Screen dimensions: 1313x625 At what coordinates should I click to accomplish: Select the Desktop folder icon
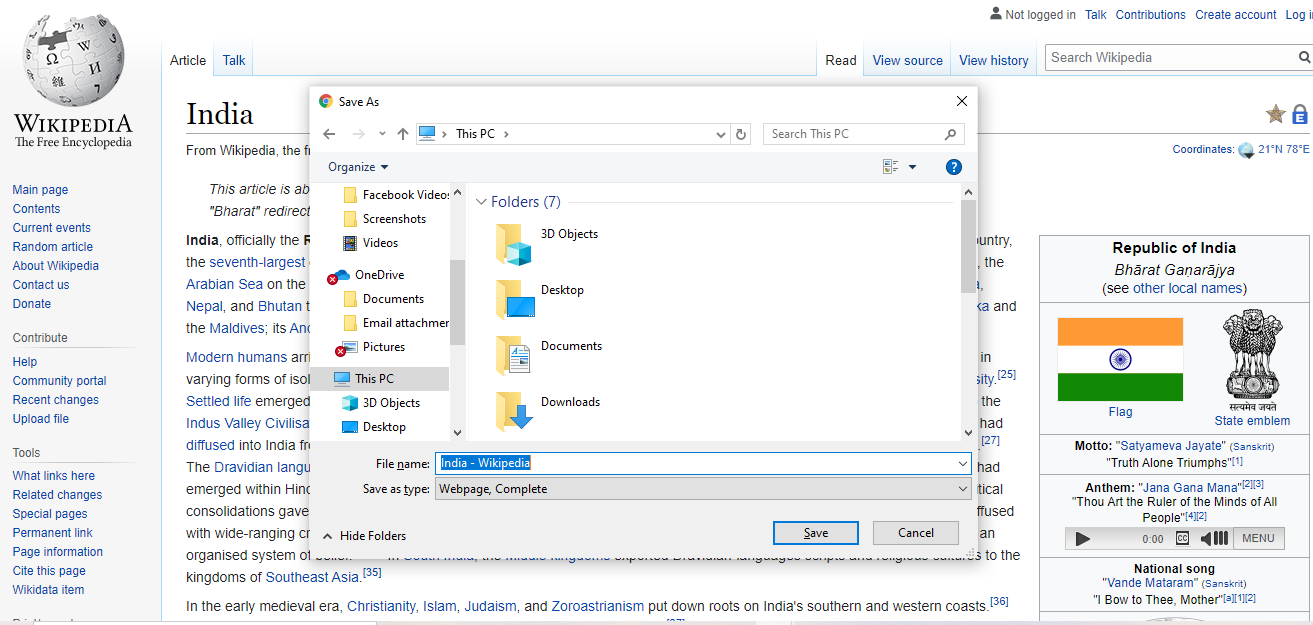click(x=514, y=300)
